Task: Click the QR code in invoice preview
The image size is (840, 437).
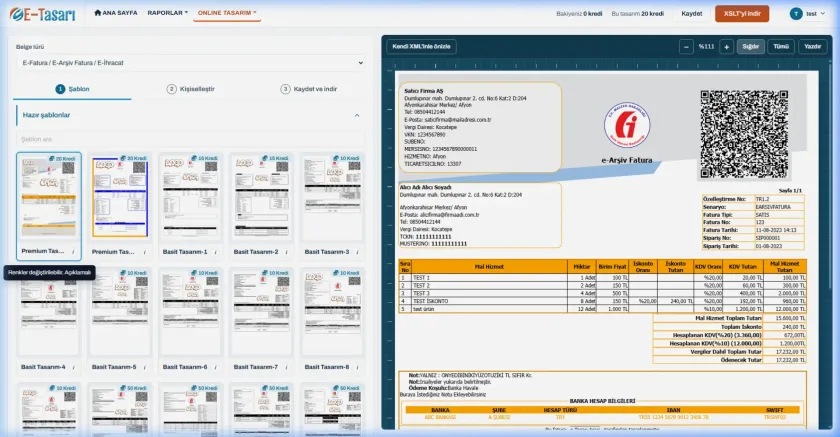Action: click(744, 134)
